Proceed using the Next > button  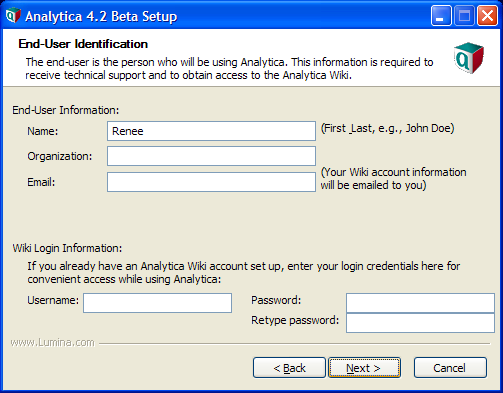(364, 368)
